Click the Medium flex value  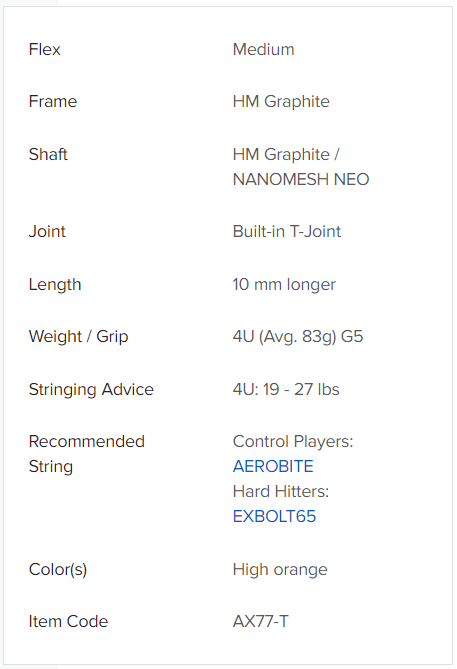tap(263, 49)
